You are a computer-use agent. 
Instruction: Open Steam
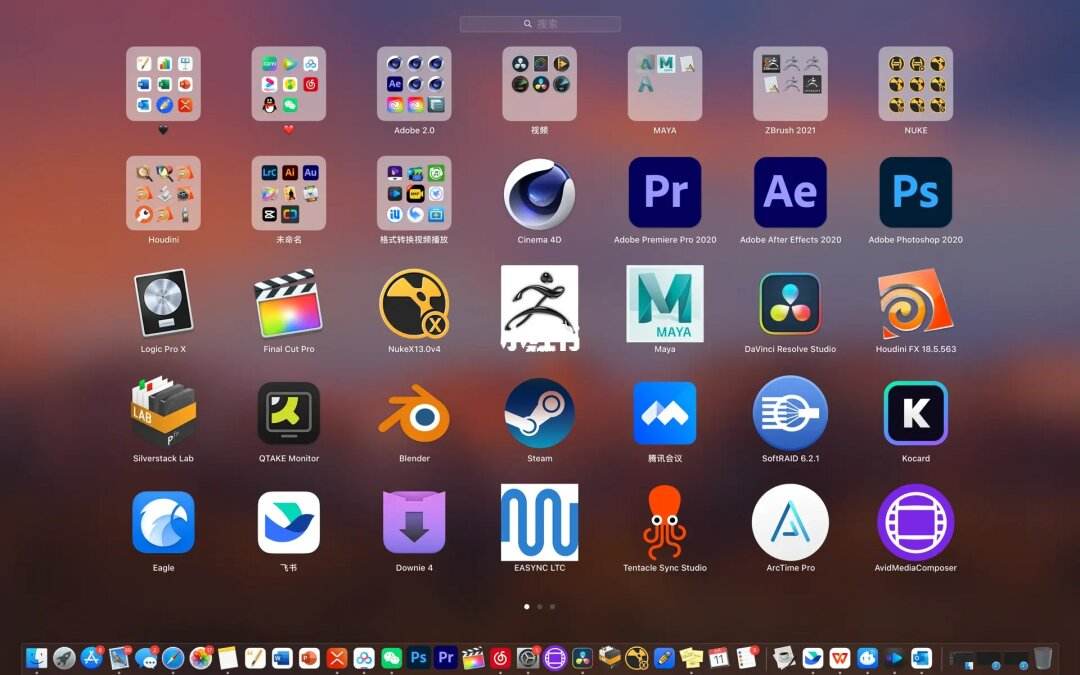pos(539,413)
